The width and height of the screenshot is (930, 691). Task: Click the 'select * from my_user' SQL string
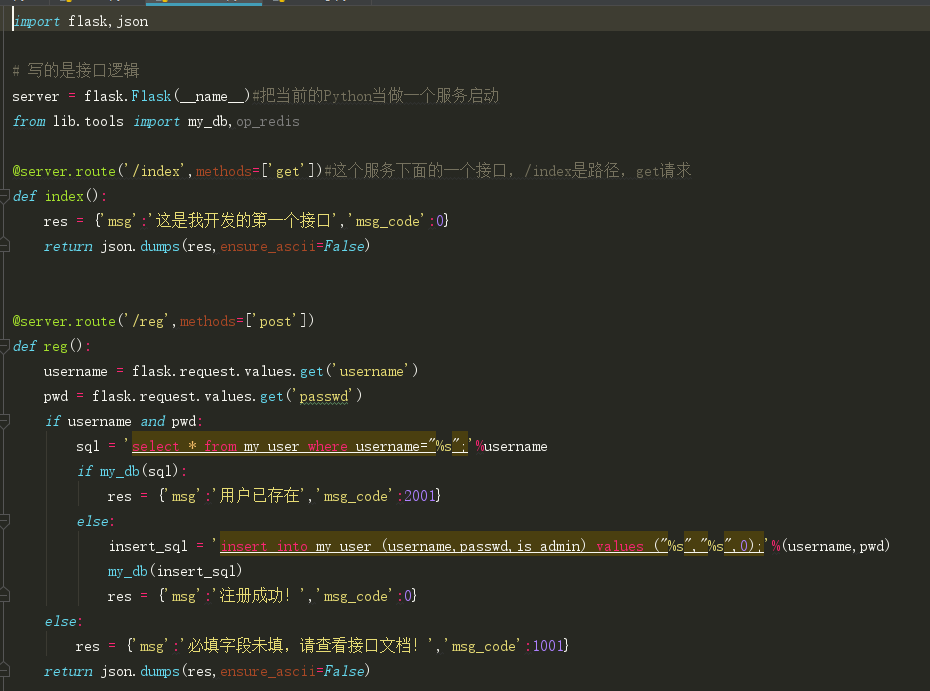(300, 446)
